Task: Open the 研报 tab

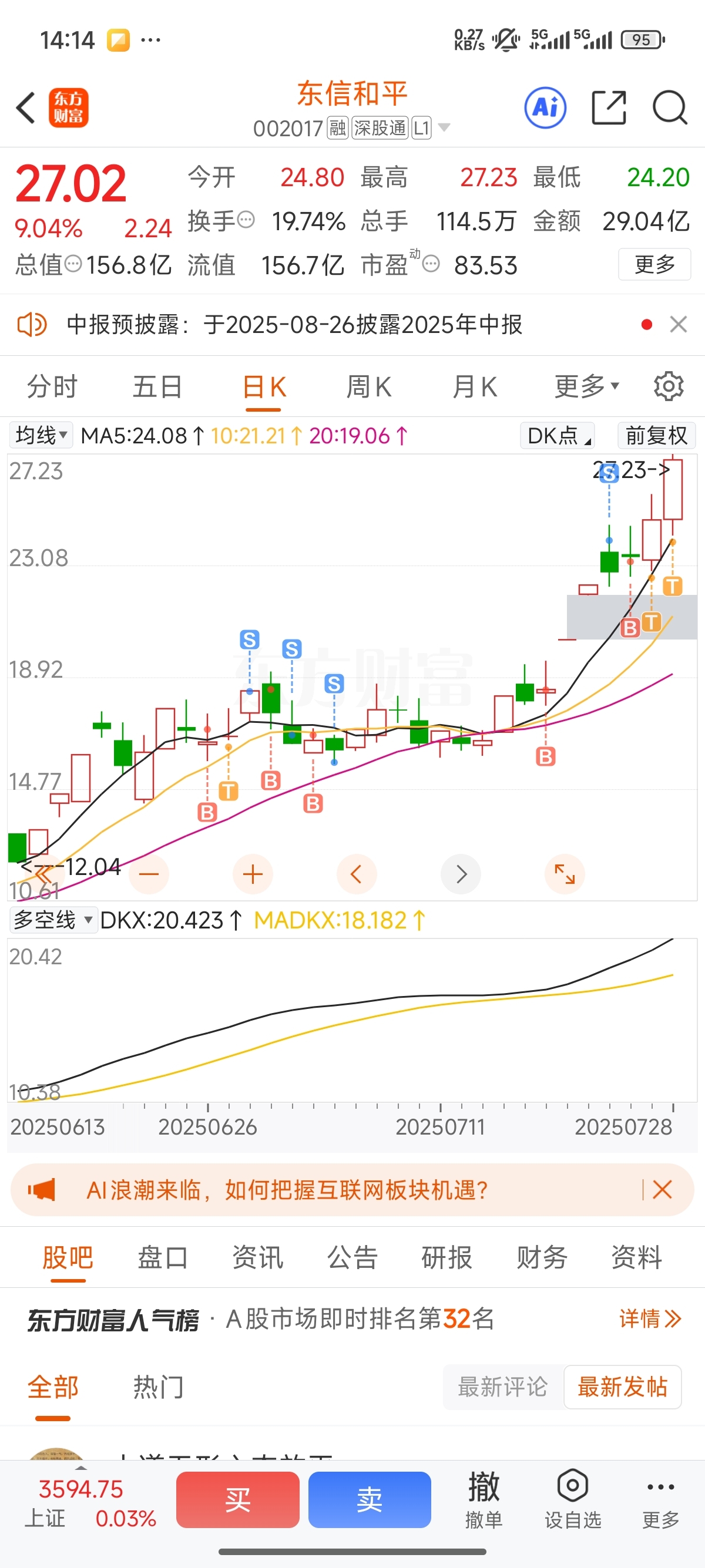Action: coord(447,1257)
